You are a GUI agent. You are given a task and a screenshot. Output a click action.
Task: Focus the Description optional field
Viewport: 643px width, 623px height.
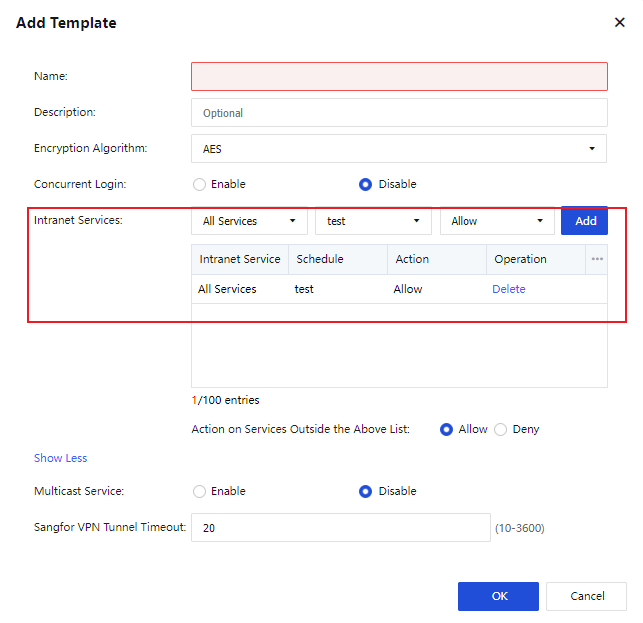[398, 113]
